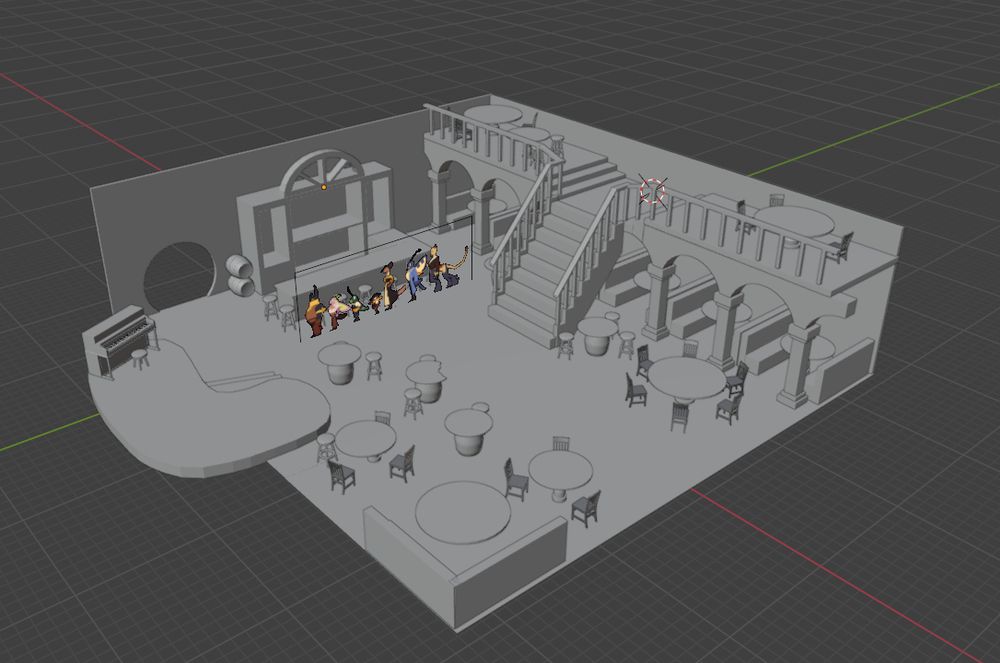Select the stool next to the piano

(x=140, y=359)
